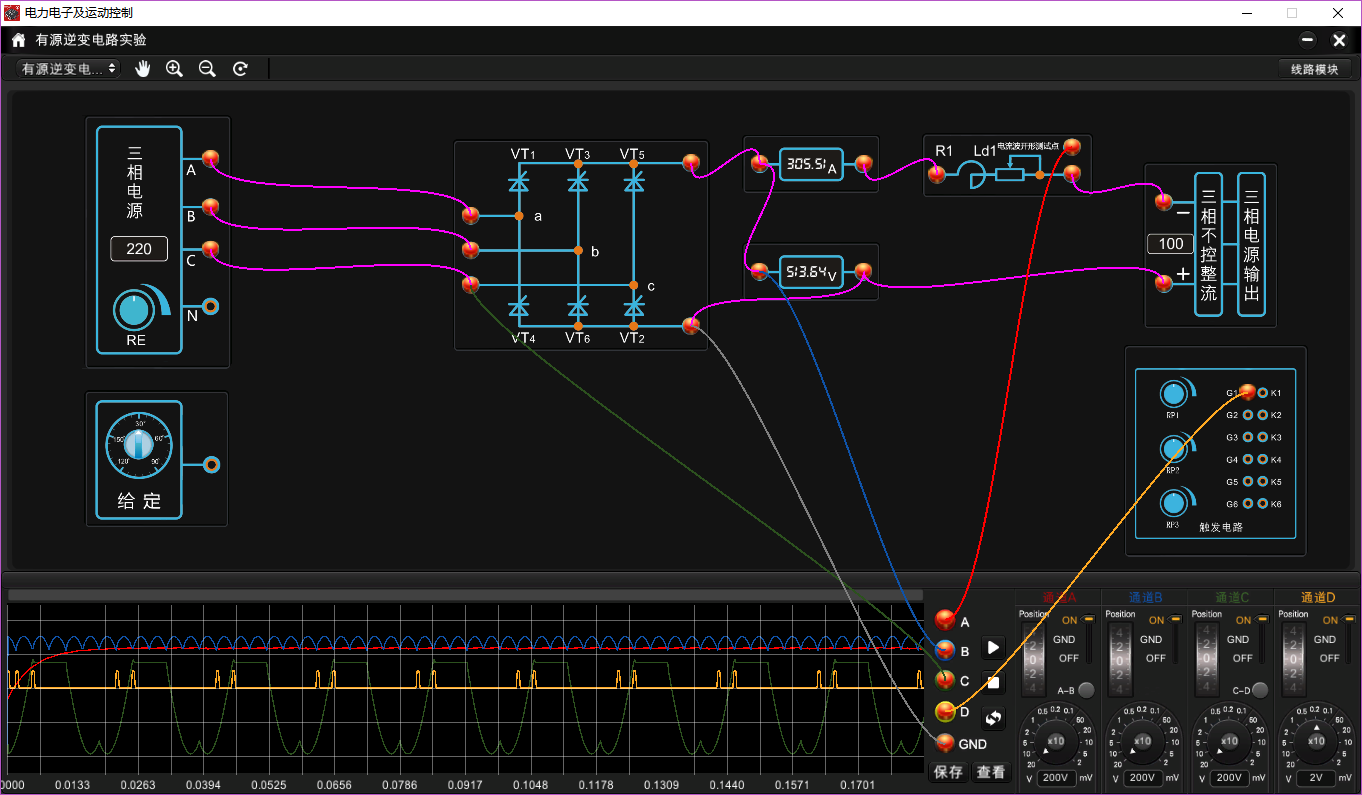This screenshot has height=795, width=1362.
Task: Click the 220 voltage value field
Action: [x=139, y=249]
